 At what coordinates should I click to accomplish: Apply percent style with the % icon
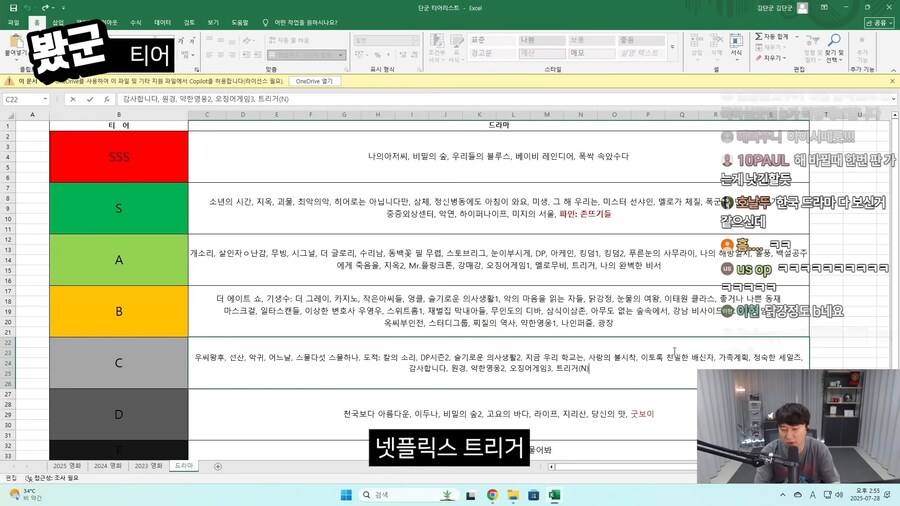(377, 55)
